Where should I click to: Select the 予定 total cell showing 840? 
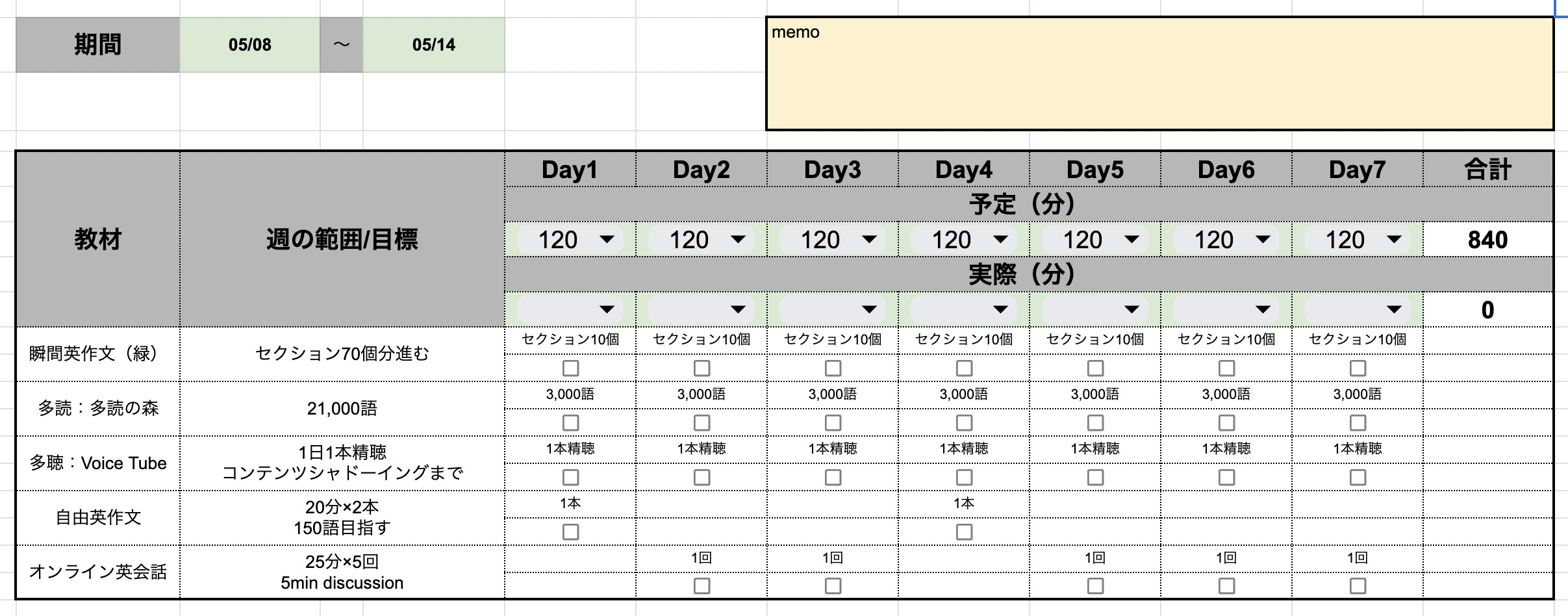click(1487, 240)
